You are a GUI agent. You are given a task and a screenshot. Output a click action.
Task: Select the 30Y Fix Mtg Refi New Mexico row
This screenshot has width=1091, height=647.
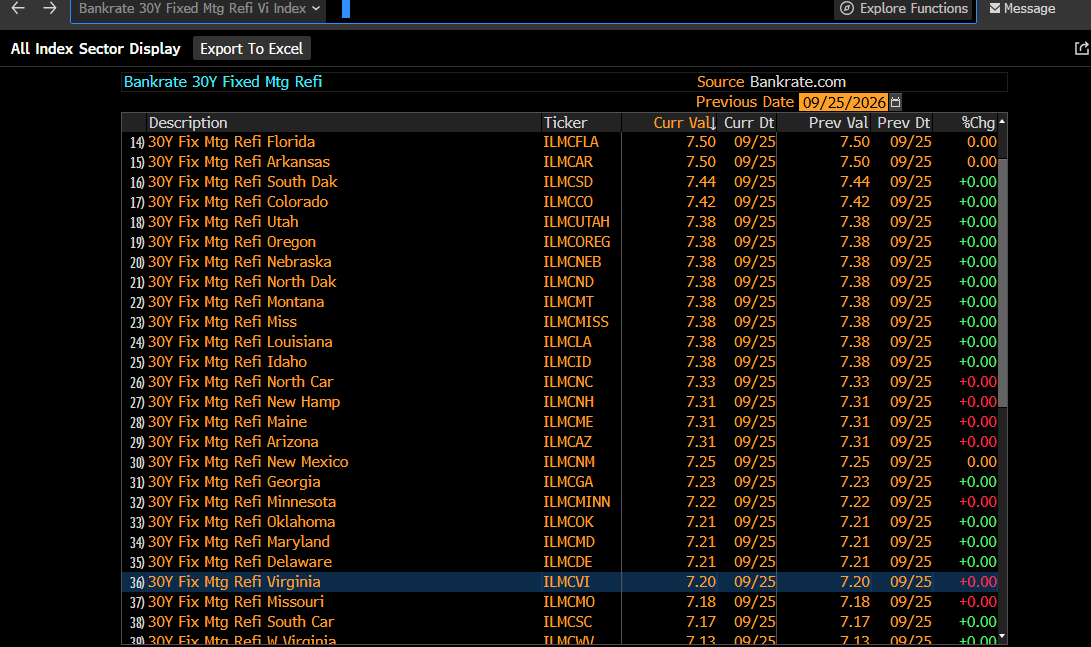tap(560, 463)
